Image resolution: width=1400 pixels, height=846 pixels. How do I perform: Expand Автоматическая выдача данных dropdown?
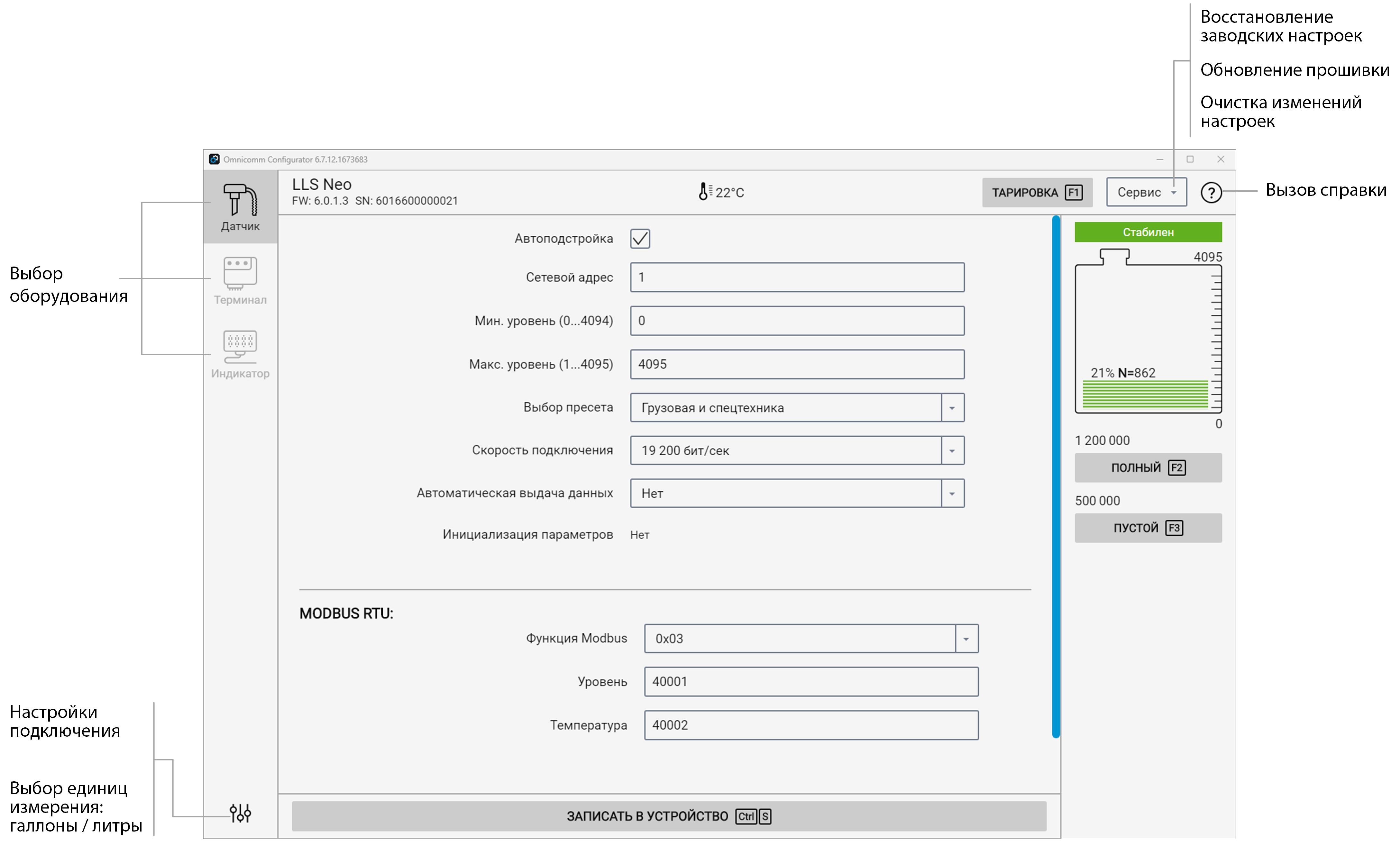pyautogui.click(x=952, y=493)
